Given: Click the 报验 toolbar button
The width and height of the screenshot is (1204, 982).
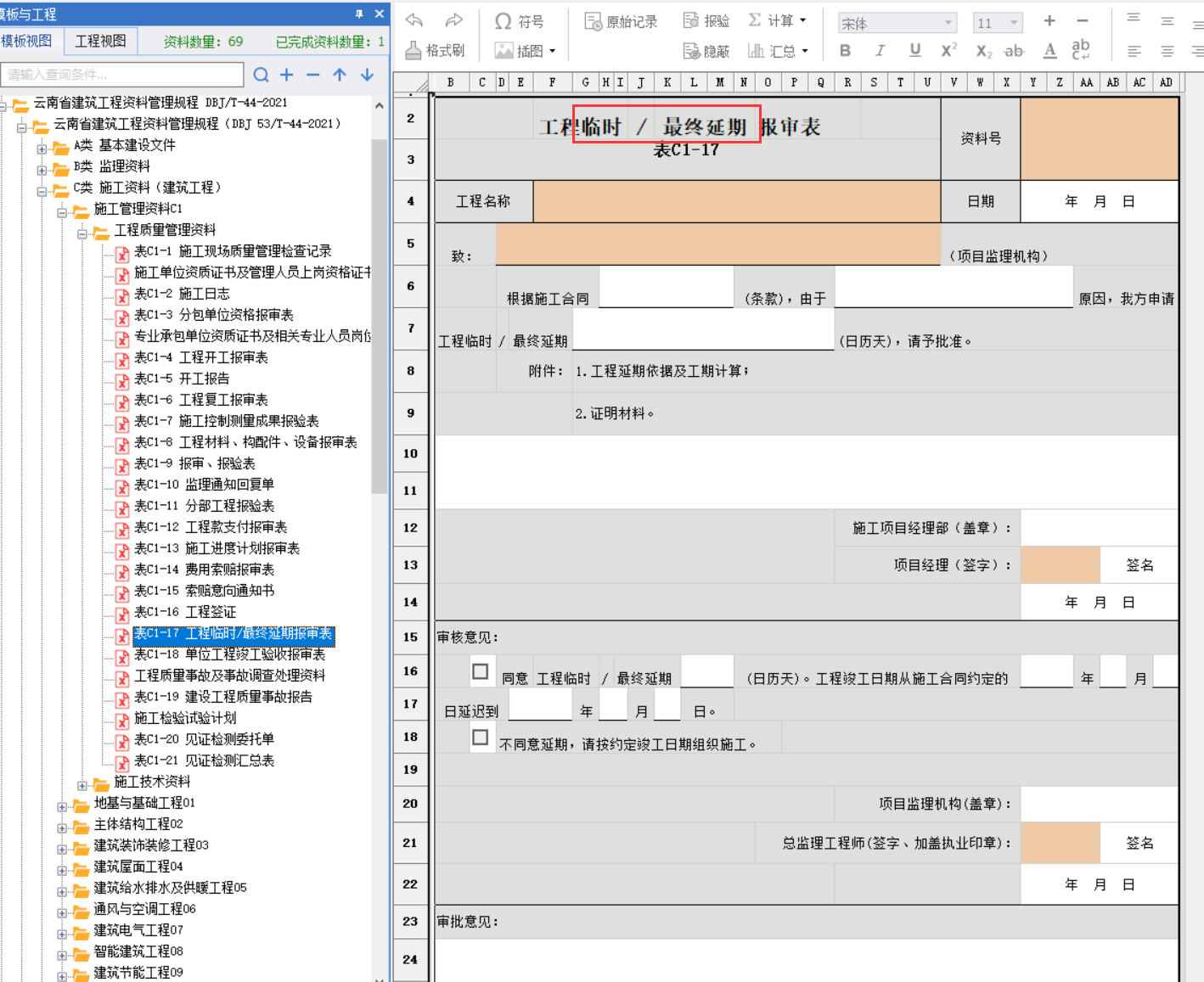Looking at the screenshot, I should pyautogui.click(x=706, y=20).
